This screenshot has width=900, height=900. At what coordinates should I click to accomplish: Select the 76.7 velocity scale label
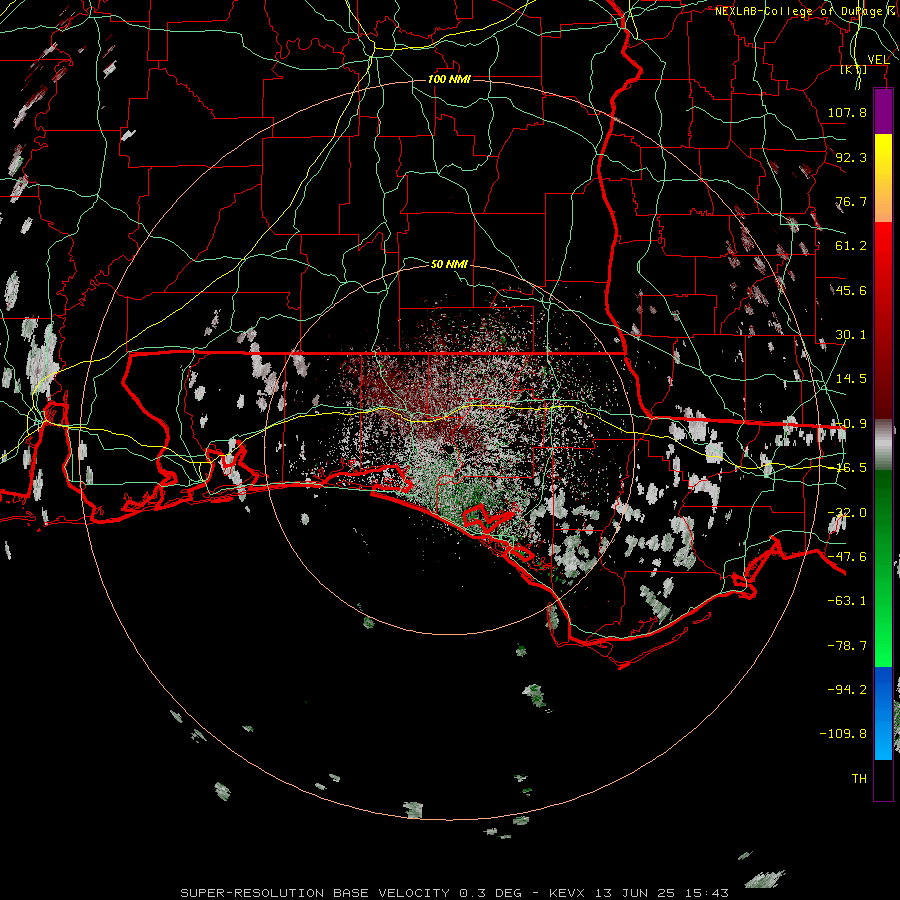click(x=851, y=201)
